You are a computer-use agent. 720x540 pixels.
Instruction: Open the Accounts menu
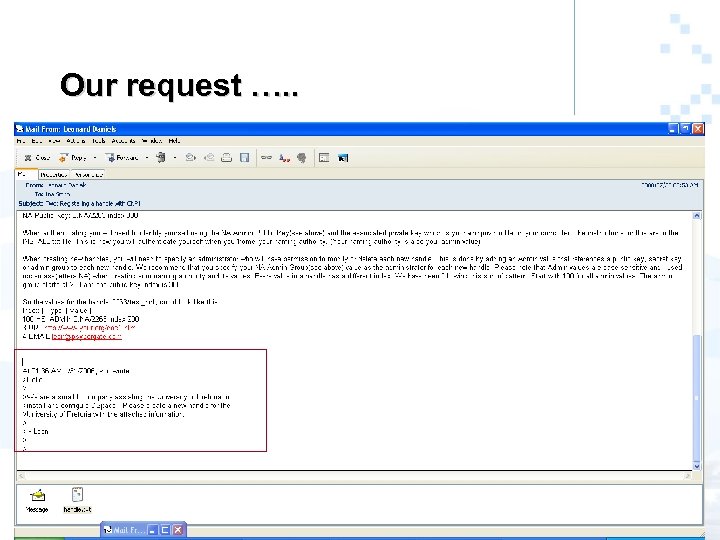pos(123,141)
